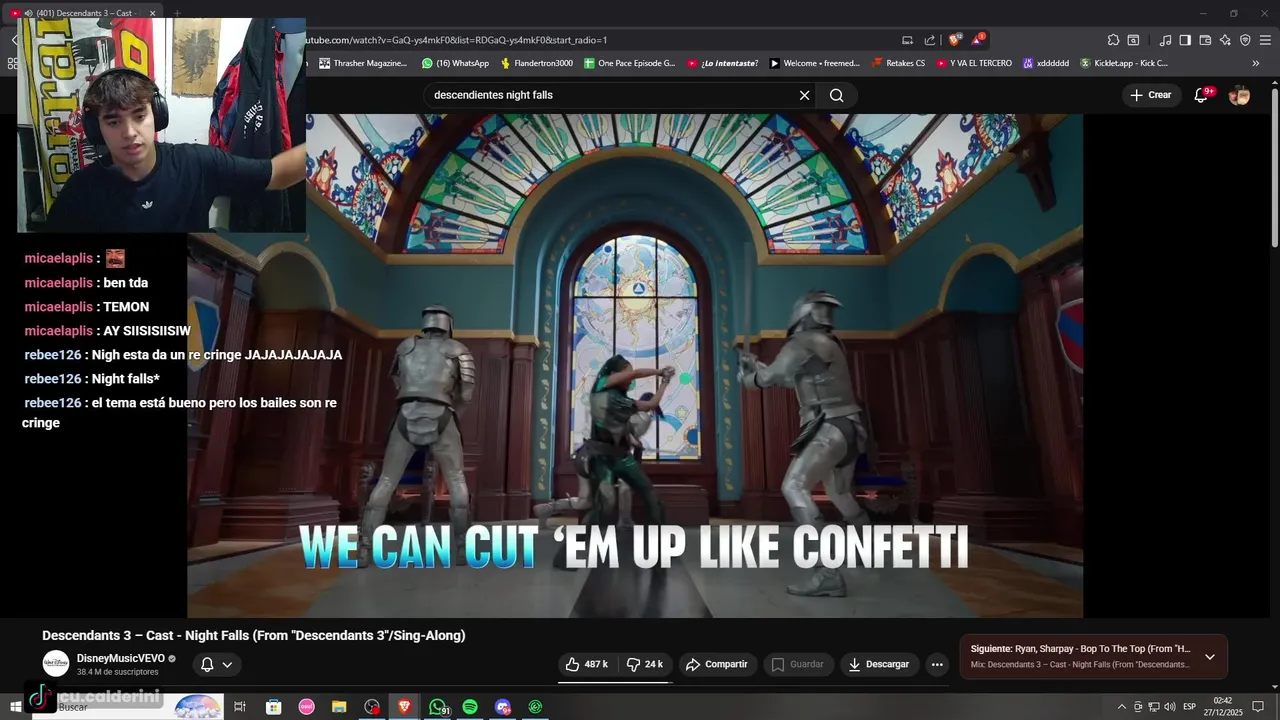Viewport: 1280px width, 720px height.
Task: Expand the bookmarks overflow chevron
Action: pos(1256,63)
